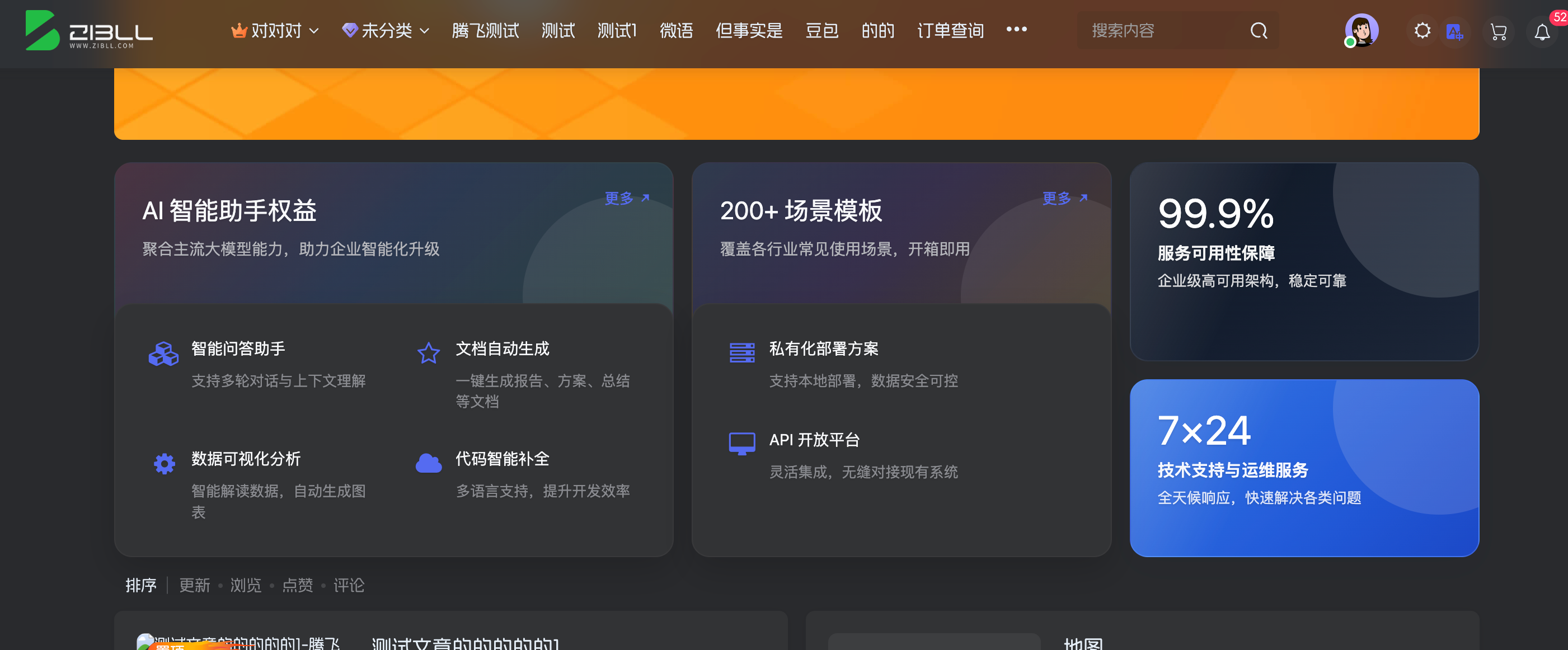Click the monitor icon for API 开放平台

tap(741, 444)
